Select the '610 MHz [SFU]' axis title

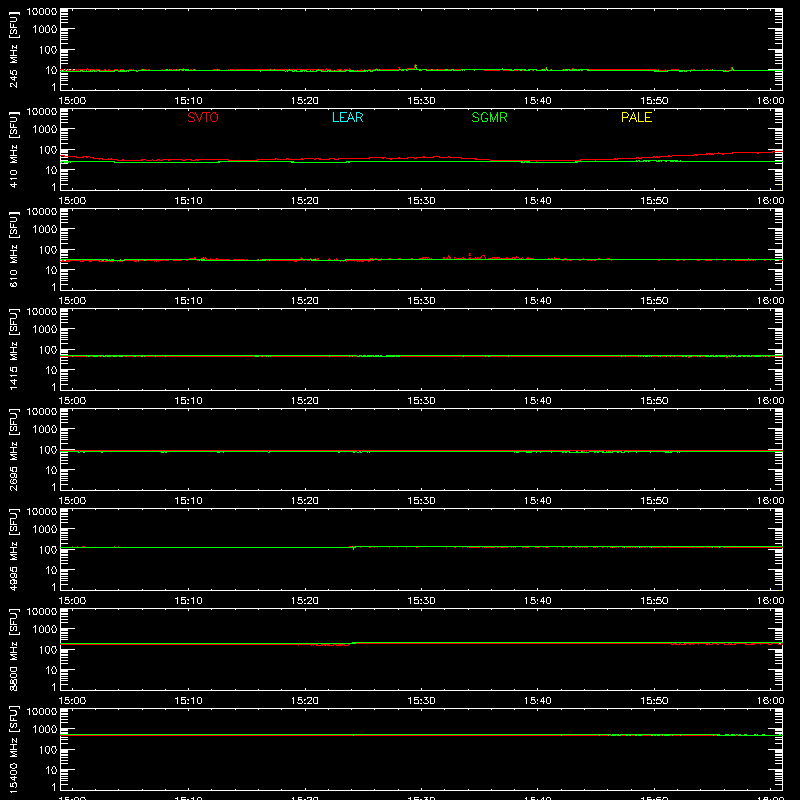pos(14,249)
